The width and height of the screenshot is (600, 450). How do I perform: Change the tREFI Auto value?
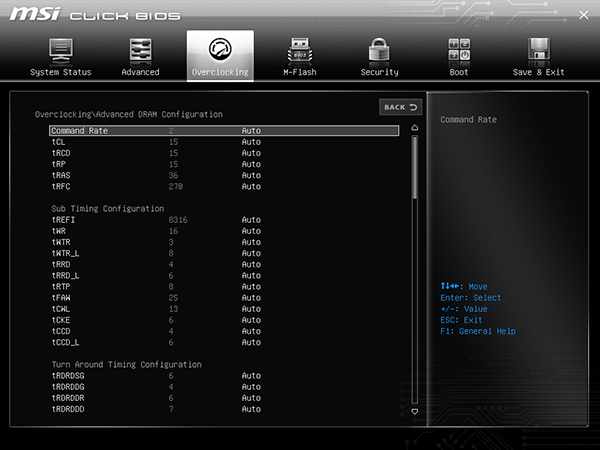pyautogui.click(x=251, y=220)
